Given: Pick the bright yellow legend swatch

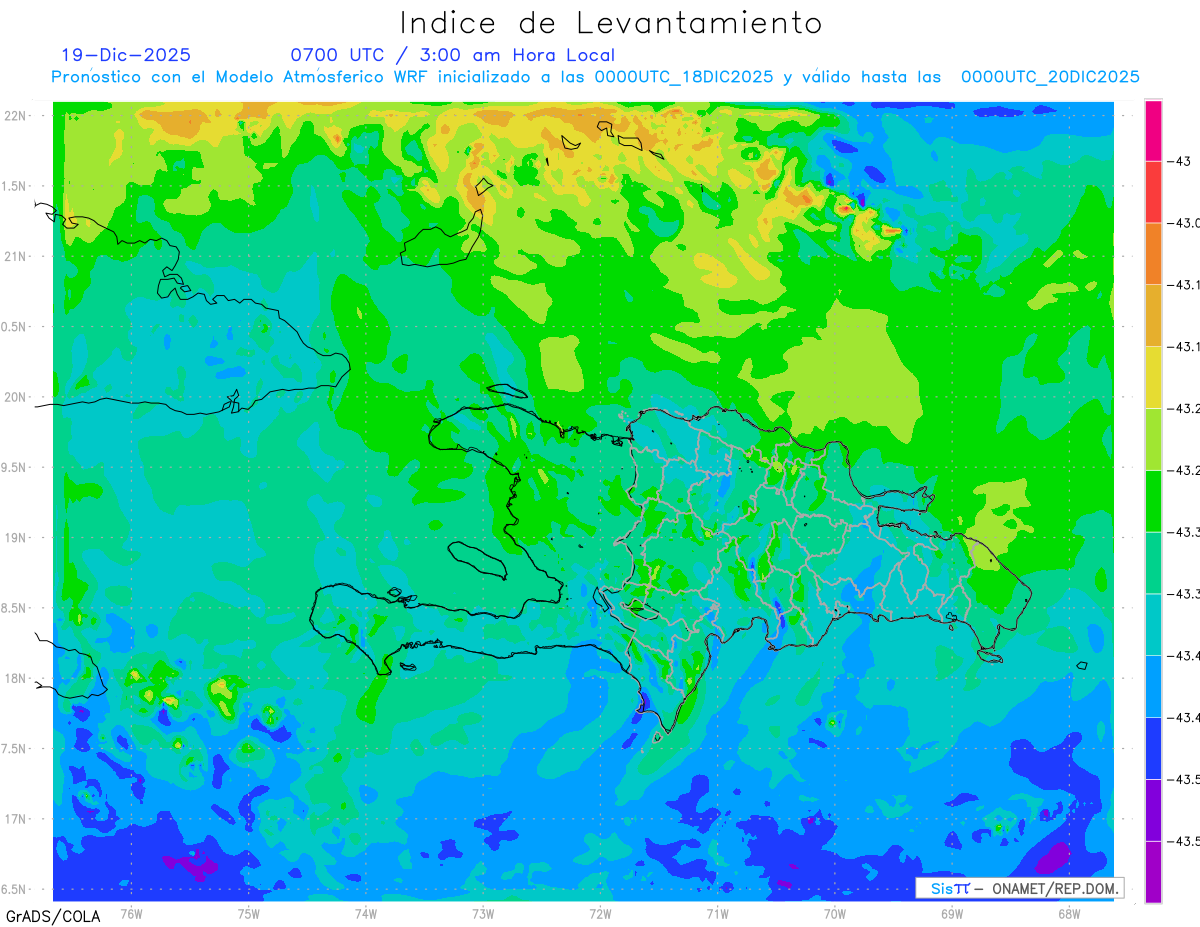Looking at the screenshot, I should point(1153,377).
